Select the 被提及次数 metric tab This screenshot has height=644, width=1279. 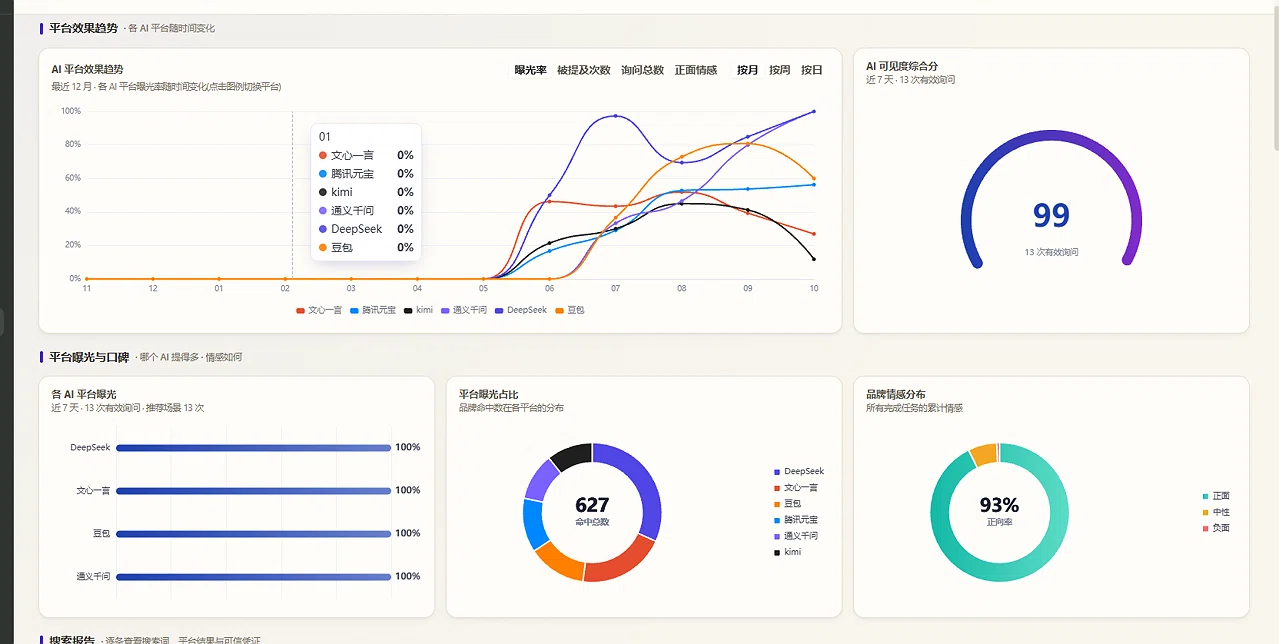point(583,70)
